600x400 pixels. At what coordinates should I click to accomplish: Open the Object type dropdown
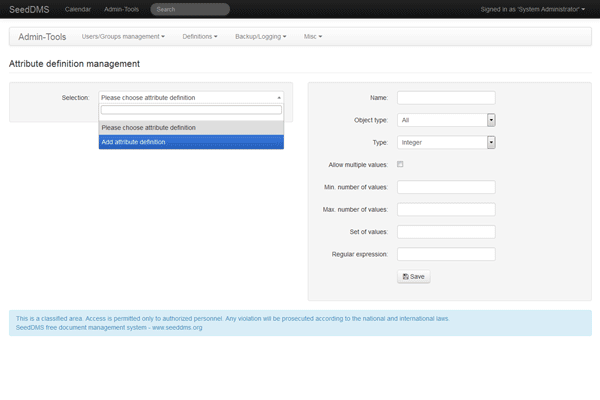coord(446,120)
